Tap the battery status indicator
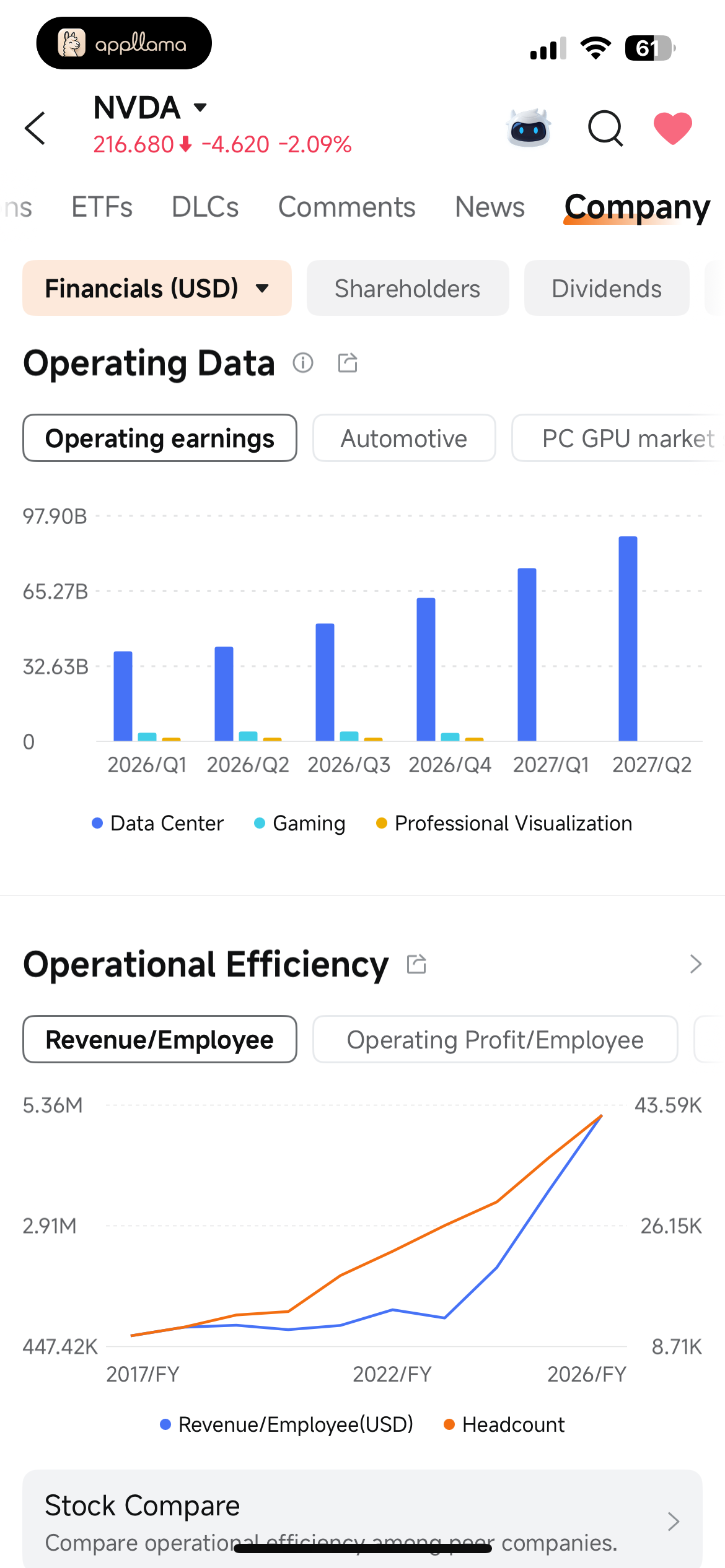725x1568 pixels. coord(649,48)
